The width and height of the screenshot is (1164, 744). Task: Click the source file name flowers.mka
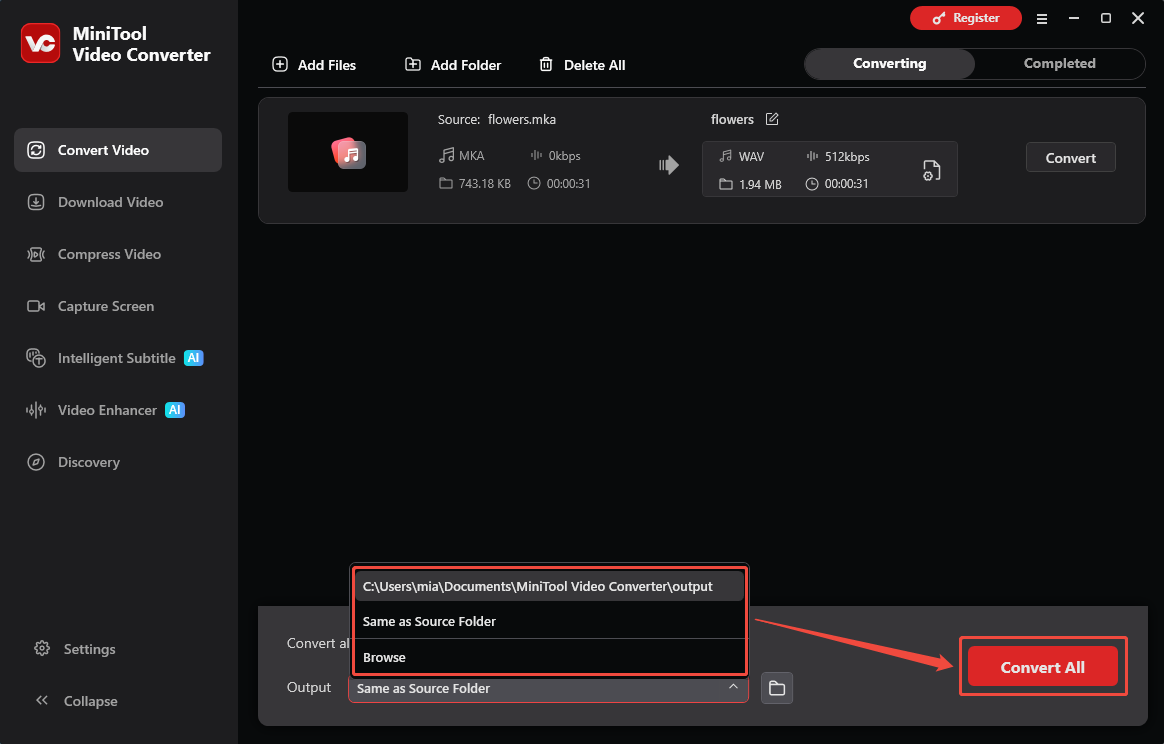pos(522,120)
